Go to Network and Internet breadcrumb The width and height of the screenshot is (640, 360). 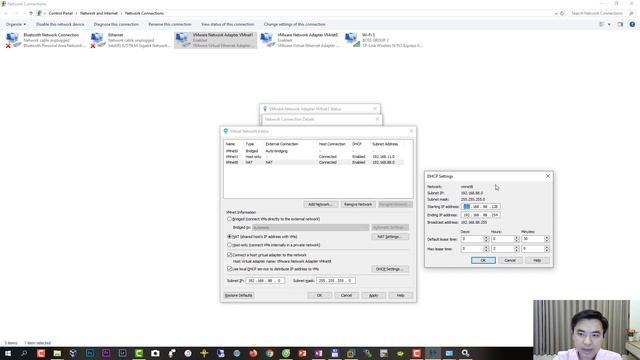(x=99, y=13)
